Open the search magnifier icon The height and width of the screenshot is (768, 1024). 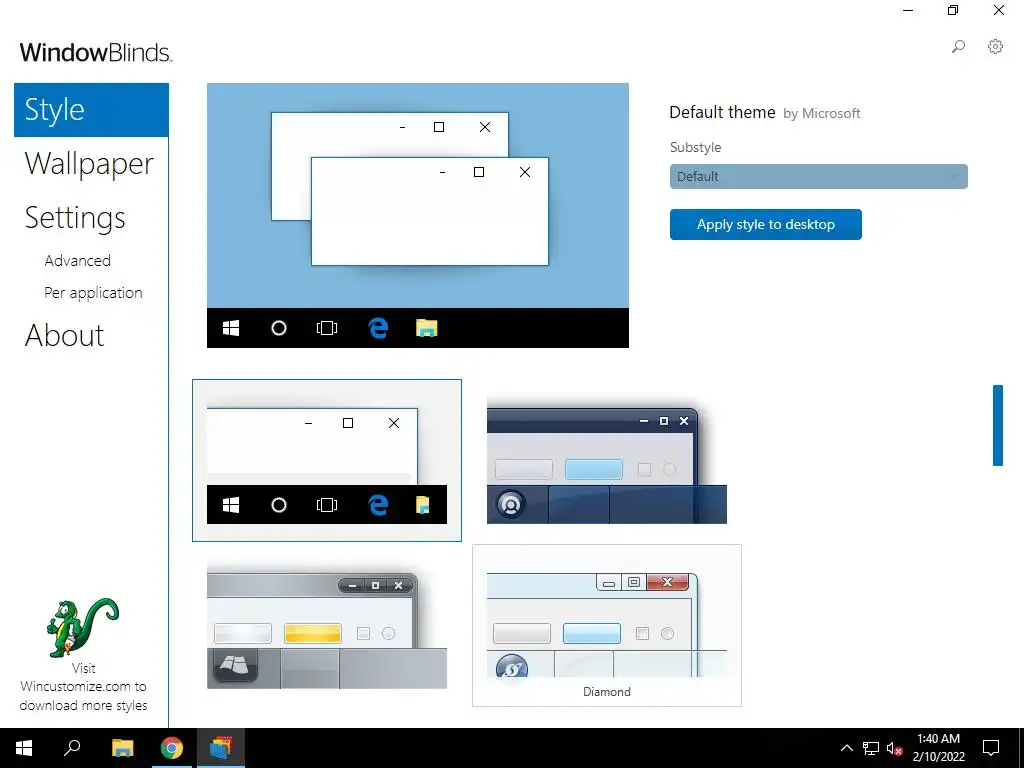(x=958, y=47)
